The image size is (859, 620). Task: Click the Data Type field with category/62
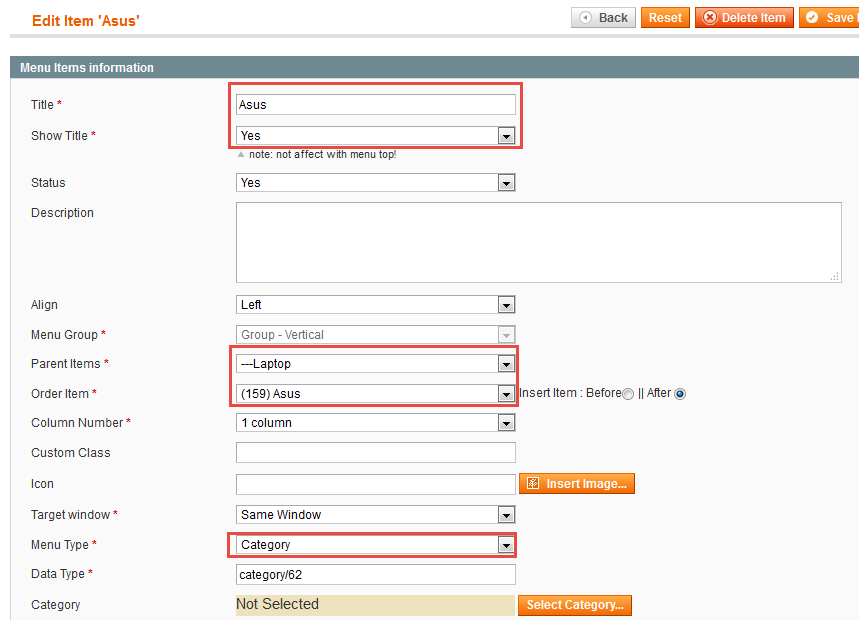click(376, 575)
